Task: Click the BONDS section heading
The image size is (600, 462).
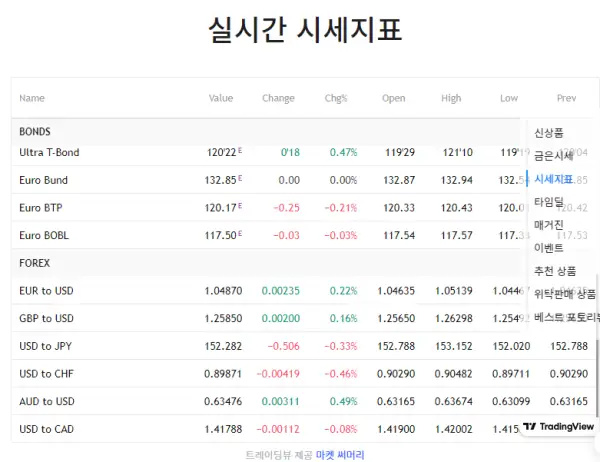Action: click(35, 132)
